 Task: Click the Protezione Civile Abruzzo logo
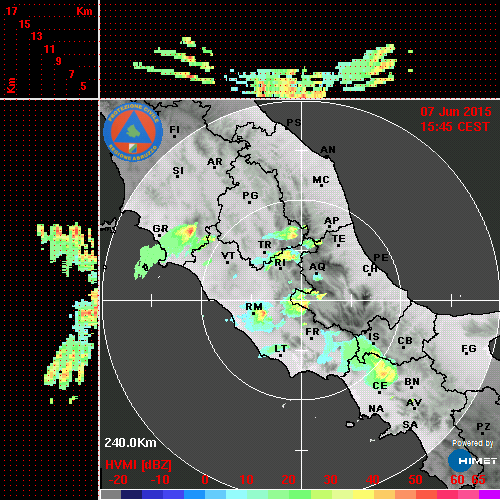tap(133, 132)
